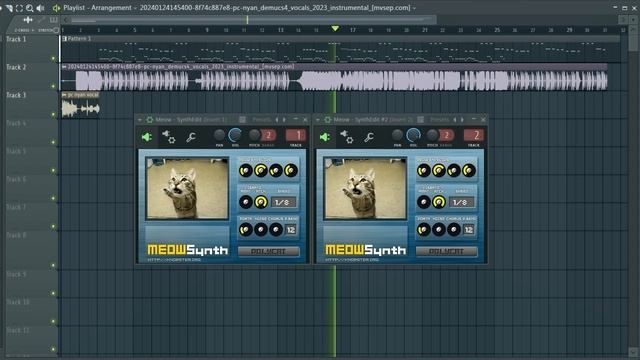Screen dimensions: 640x360
Task: Mute Track 8 using its green dot
Action: pos(53,265)
